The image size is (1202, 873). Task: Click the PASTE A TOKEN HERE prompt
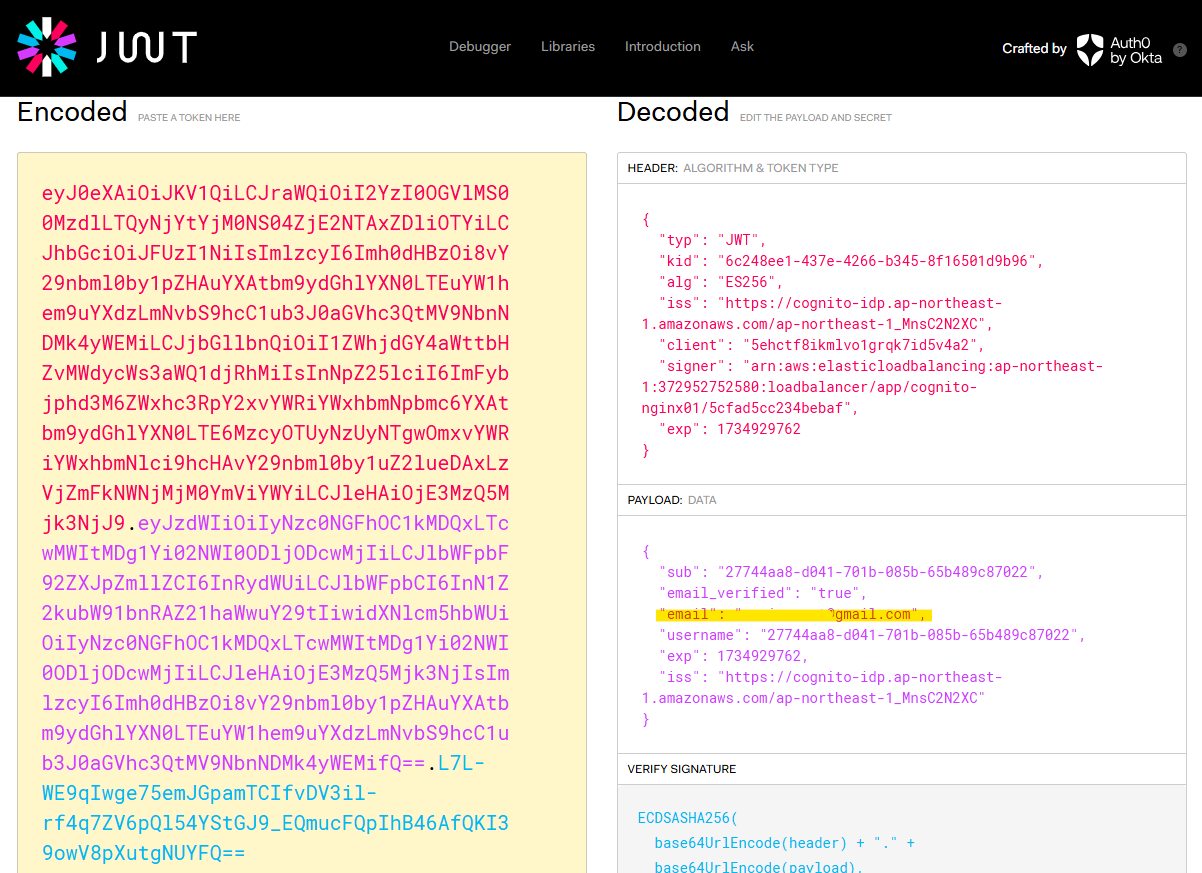tap(188, 118)
